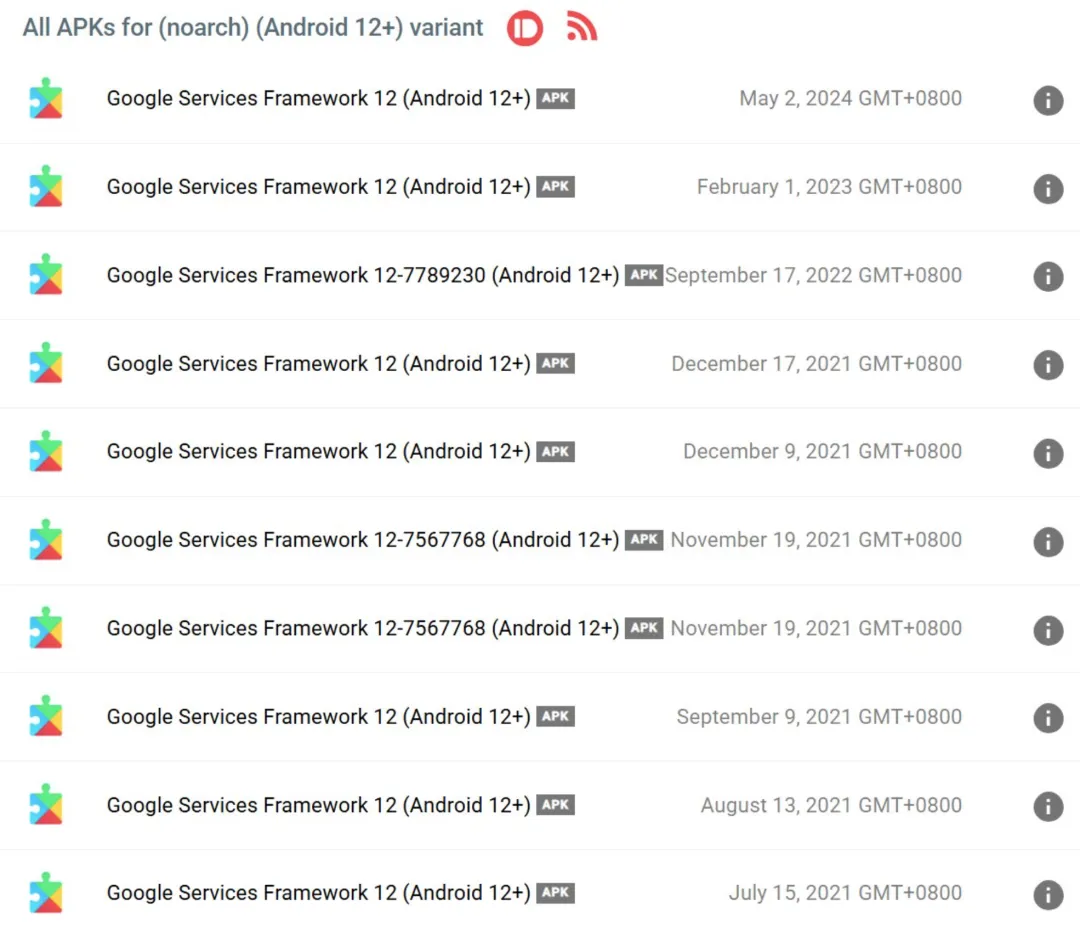Screen dimensions: 1080x936
Task: Click info icon for July 15, 2021 APK
Action: (1047, 894)
